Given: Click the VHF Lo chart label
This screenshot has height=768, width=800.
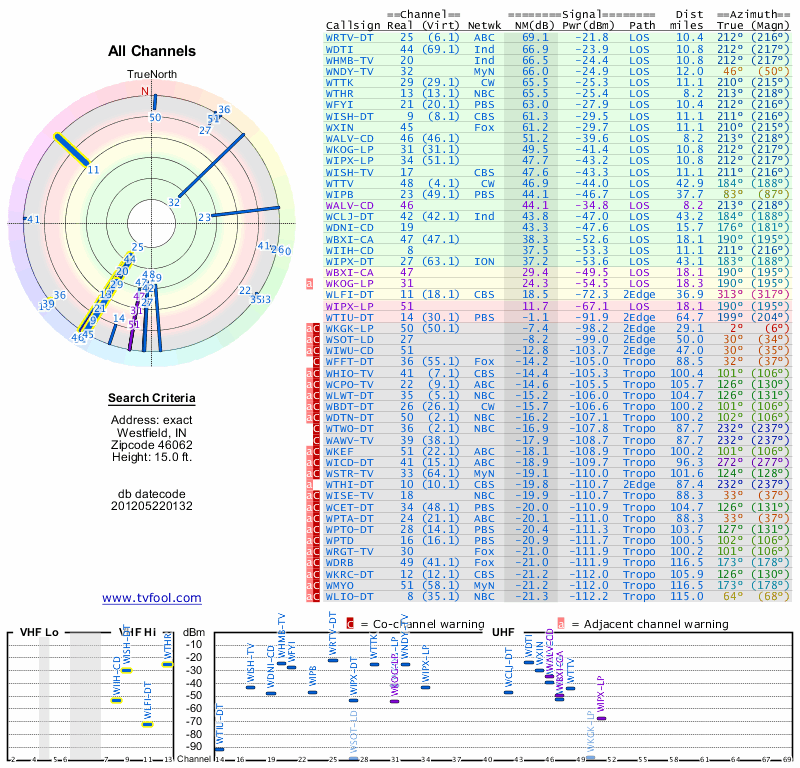Looking at the screenshot, I should pos(39,632).
